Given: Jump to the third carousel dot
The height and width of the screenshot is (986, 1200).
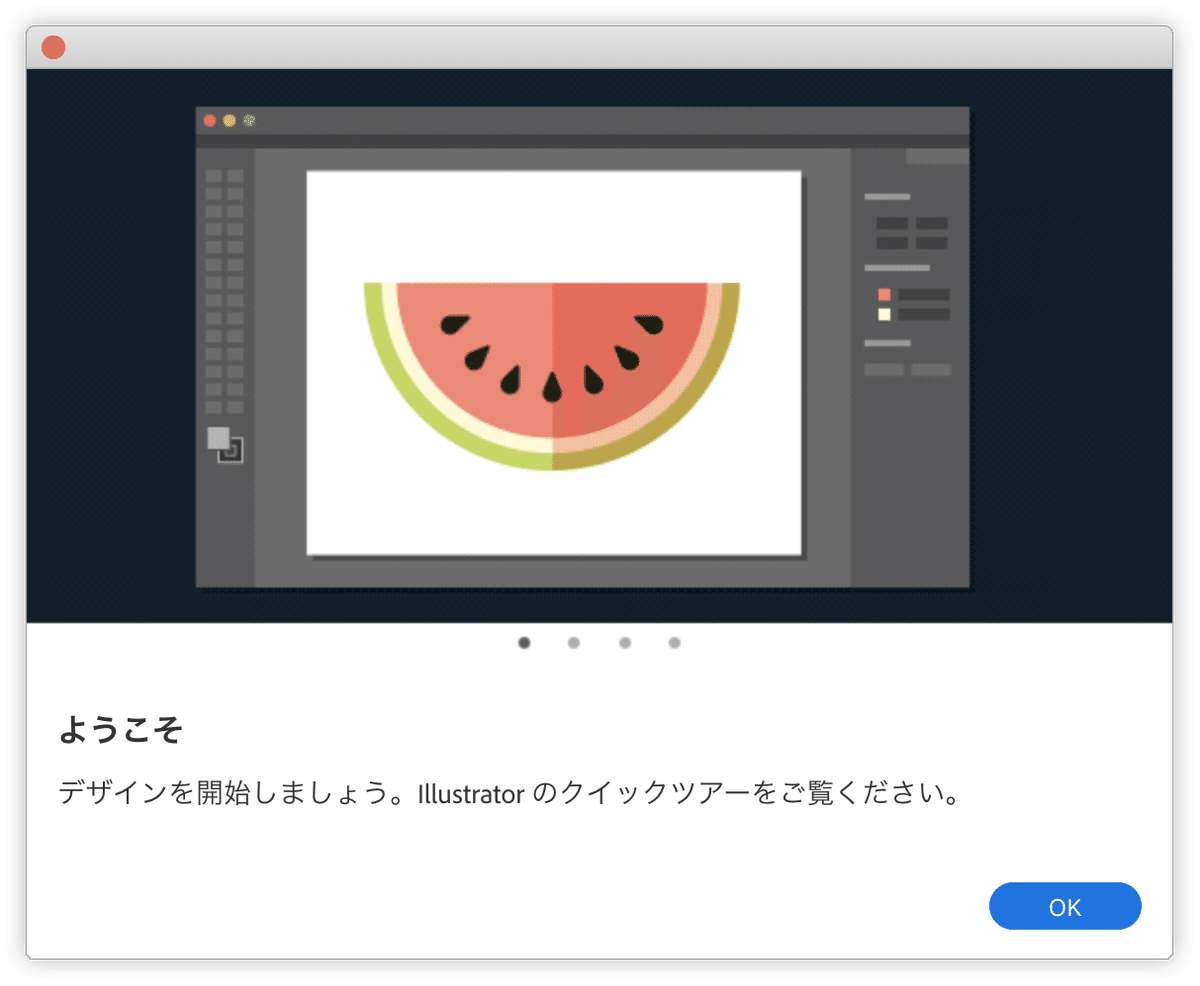Looking at the screenshot, I should pyautogui.click(x=625, y=643).
